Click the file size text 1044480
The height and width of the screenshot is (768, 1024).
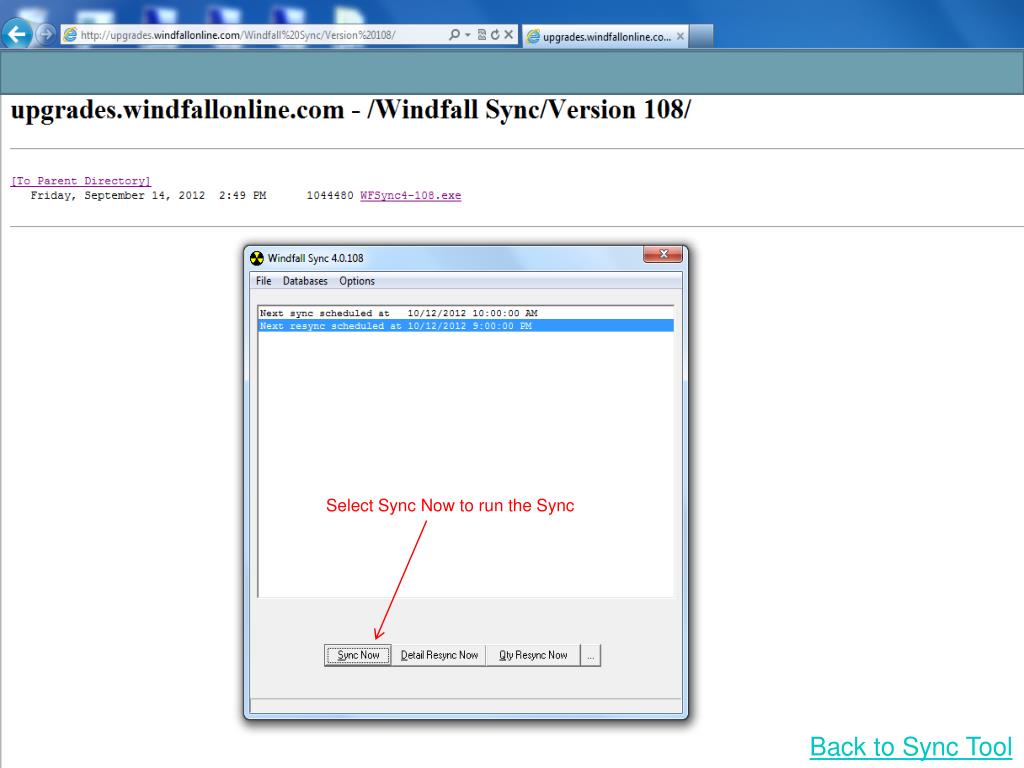[330, 195]
